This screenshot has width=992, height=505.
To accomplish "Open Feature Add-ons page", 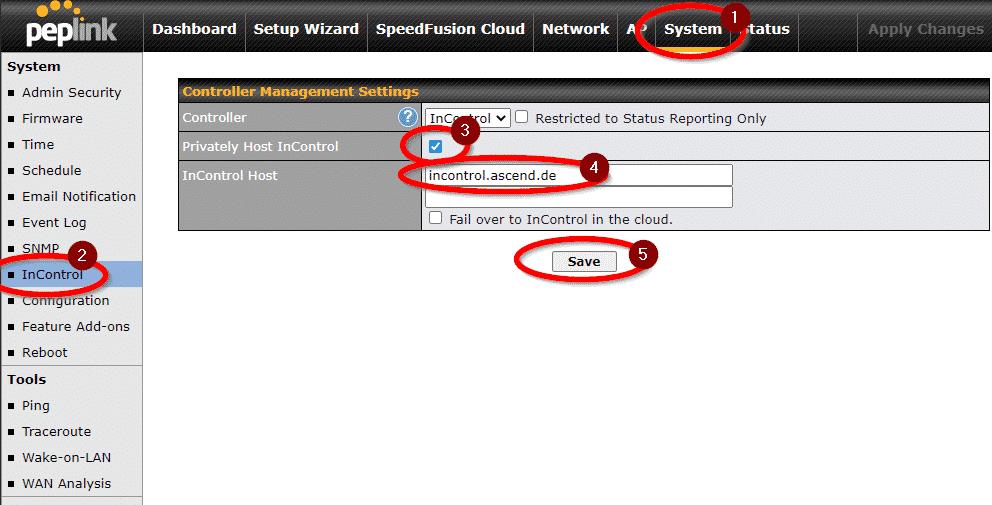I will [76, 327].
